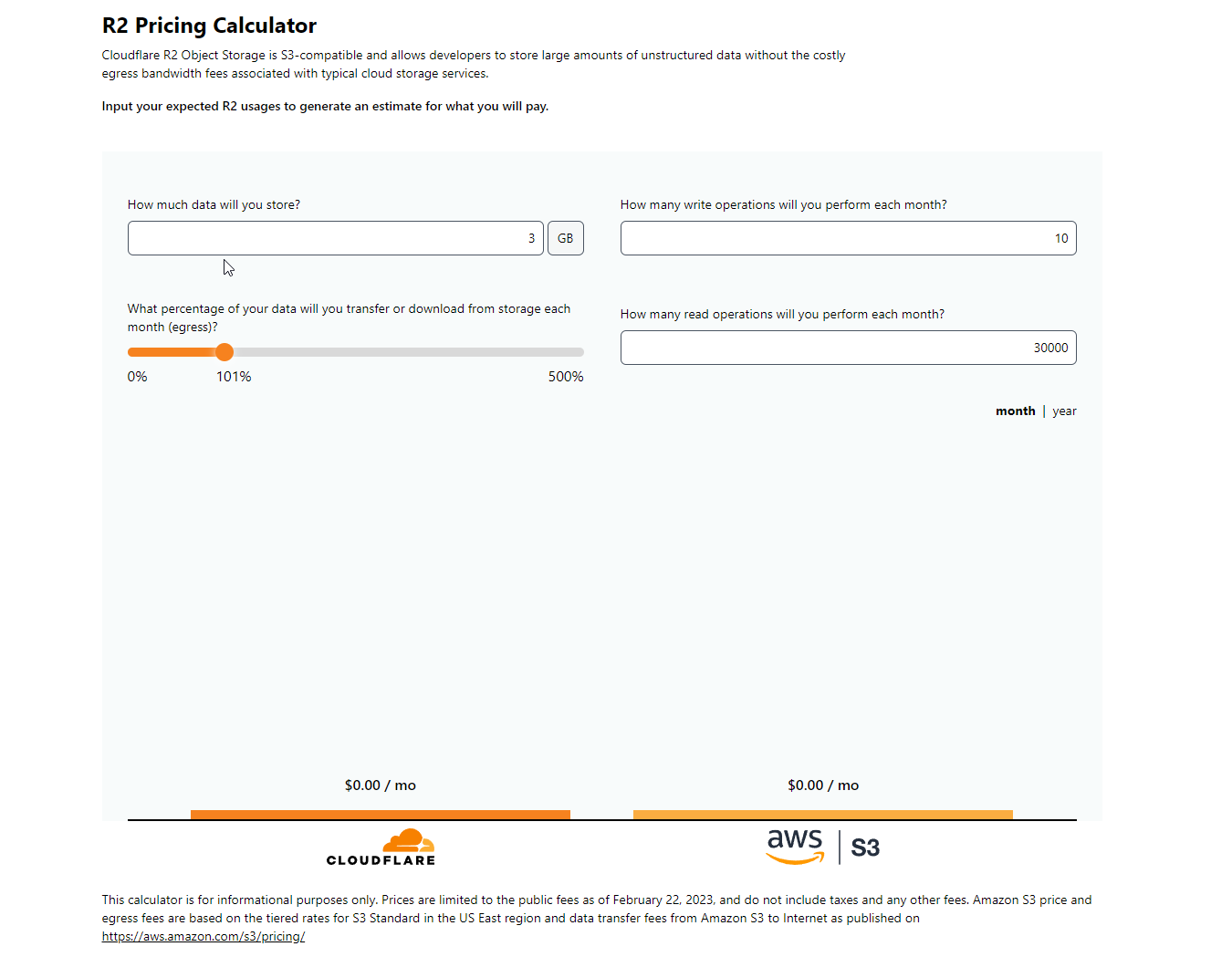This screenshot has width=1232, height=957.
Task: Click the Cloudflare $0.00 / mo estimate
Action: (x=381, y=785)
